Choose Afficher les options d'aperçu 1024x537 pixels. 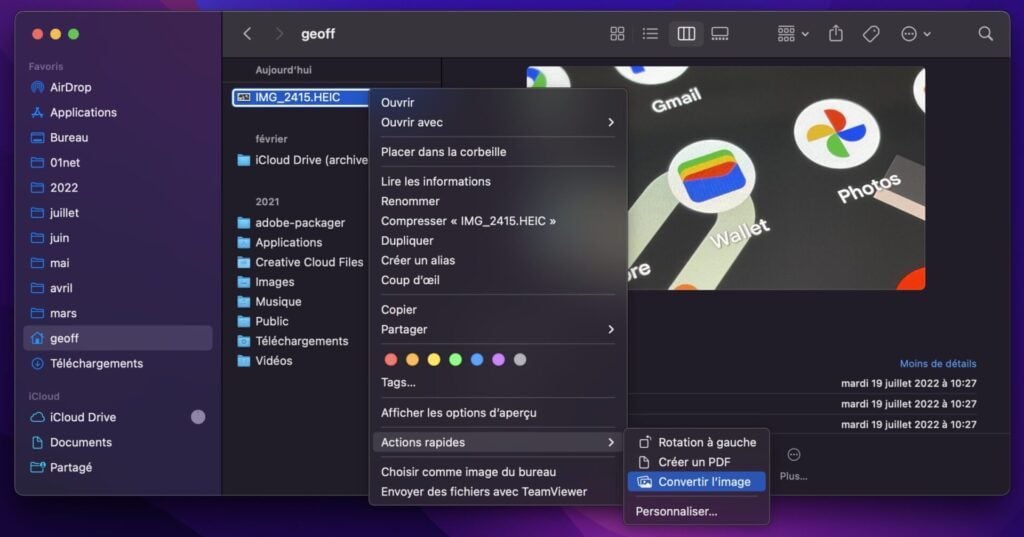[x=498, y=413]
